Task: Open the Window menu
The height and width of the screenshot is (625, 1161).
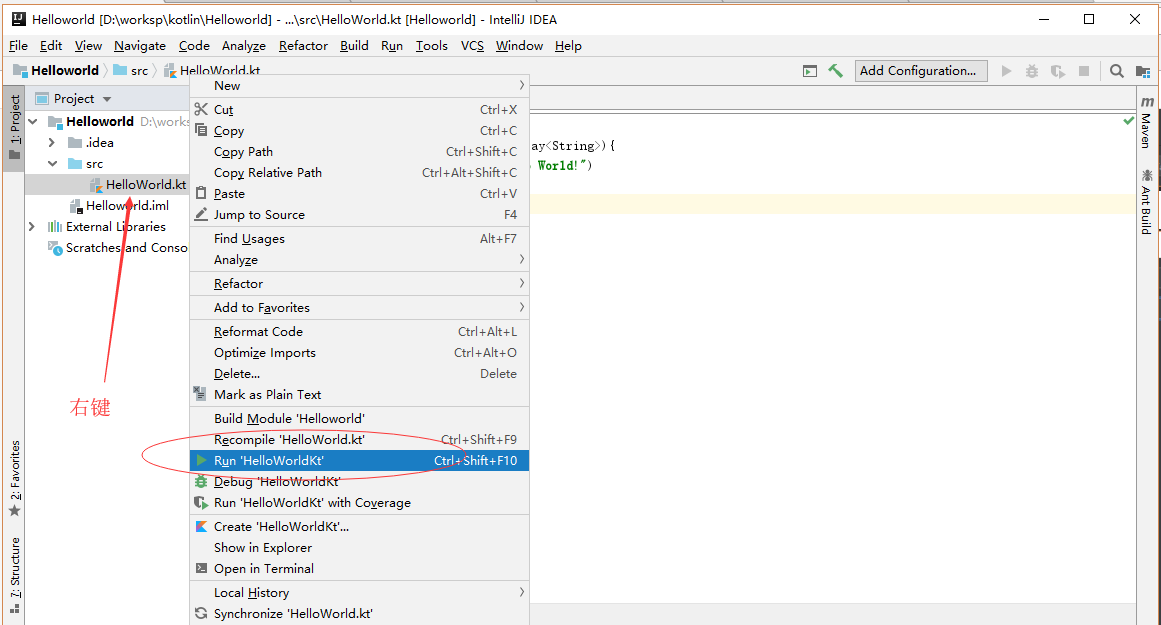Action: tap(519, 46)
